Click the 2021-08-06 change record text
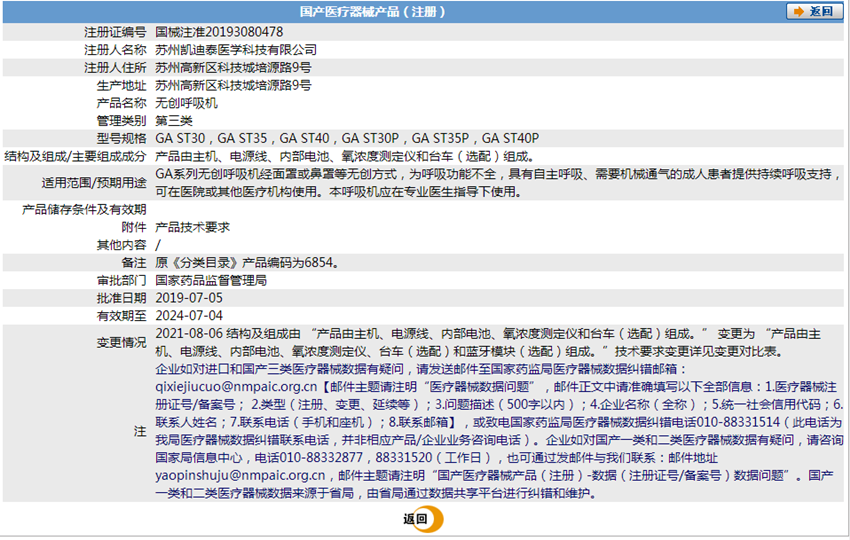 point(488,342)
